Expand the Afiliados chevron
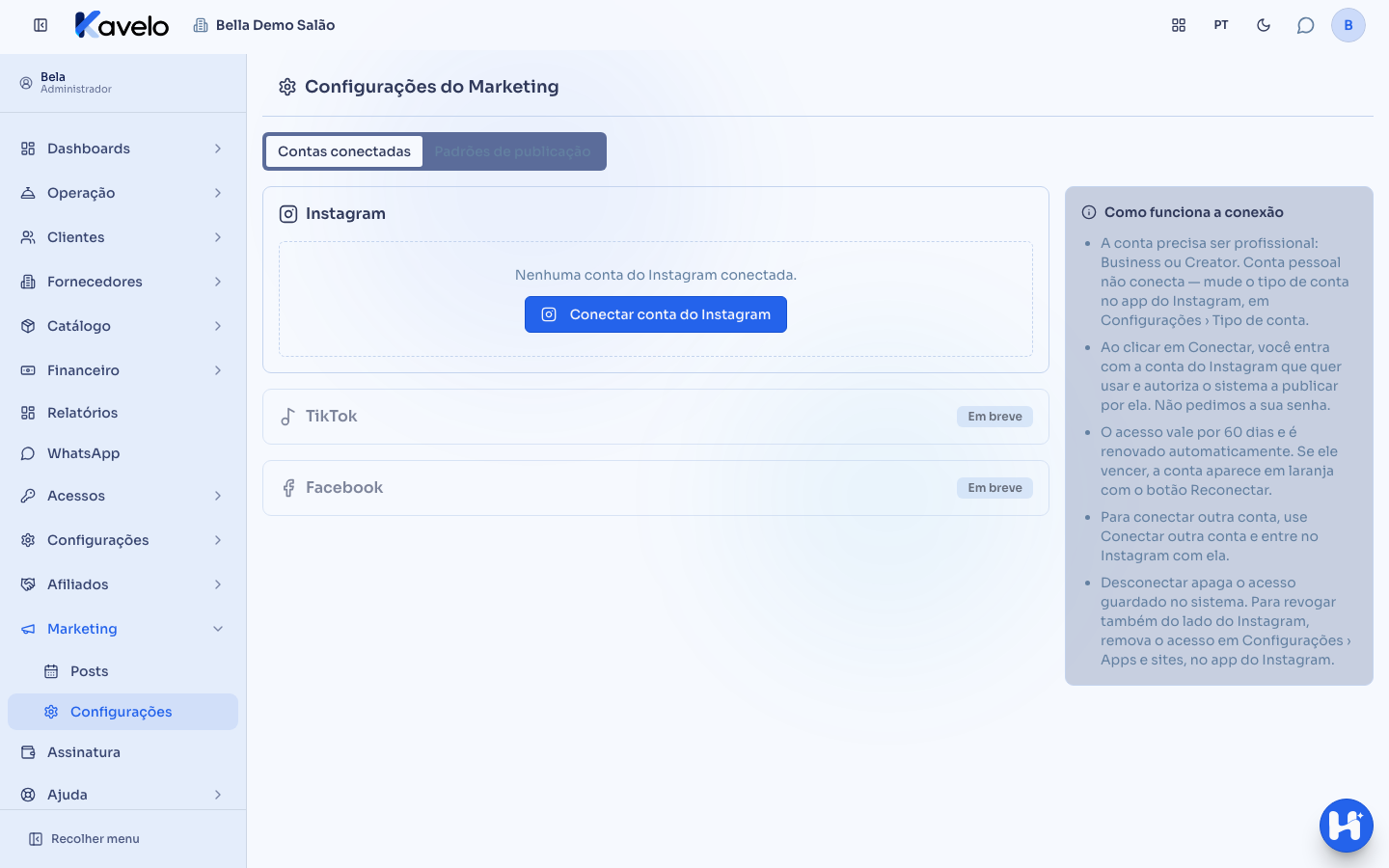The width and height of the screenshot is (1389, 868). click(x=218, y=584)
